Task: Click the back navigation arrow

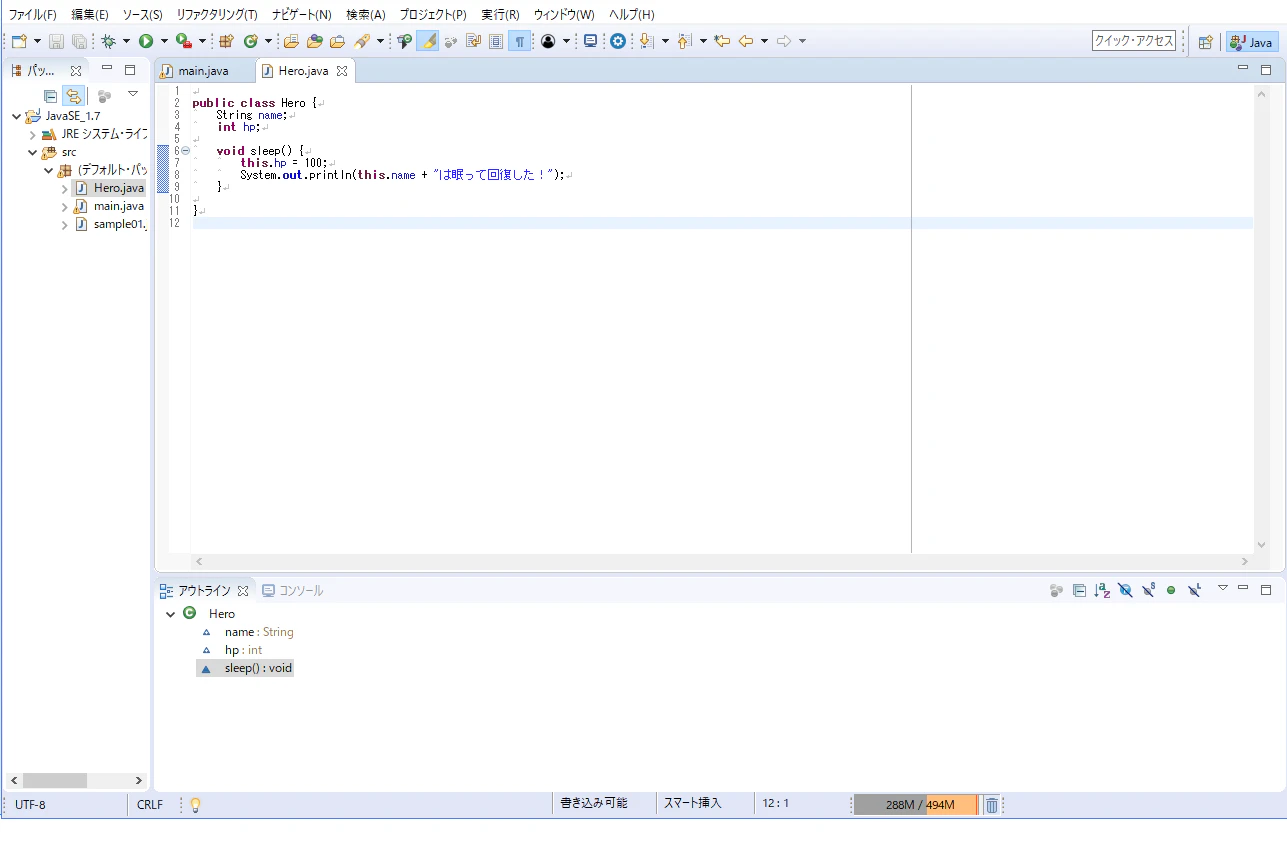Action: (x=746, y=41)
